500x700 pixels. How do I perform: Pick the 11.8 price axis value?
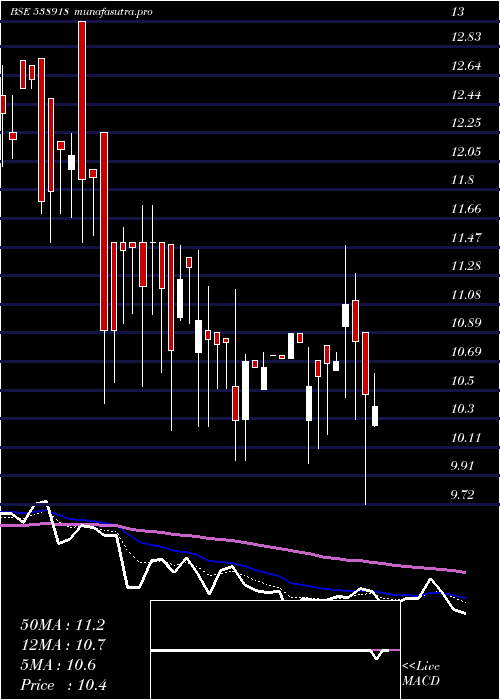[x=462, y=180]
